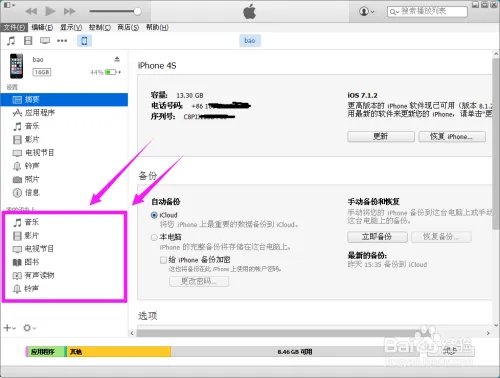
Task: Click the Play button
Action: point(50,11)
